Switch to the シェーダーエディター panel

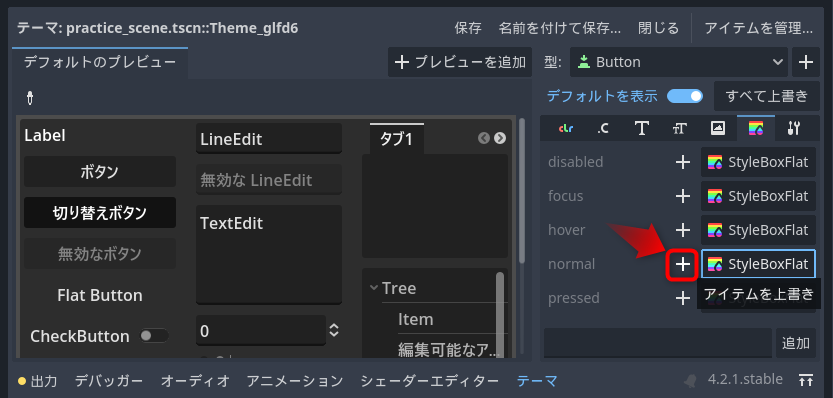429,380
